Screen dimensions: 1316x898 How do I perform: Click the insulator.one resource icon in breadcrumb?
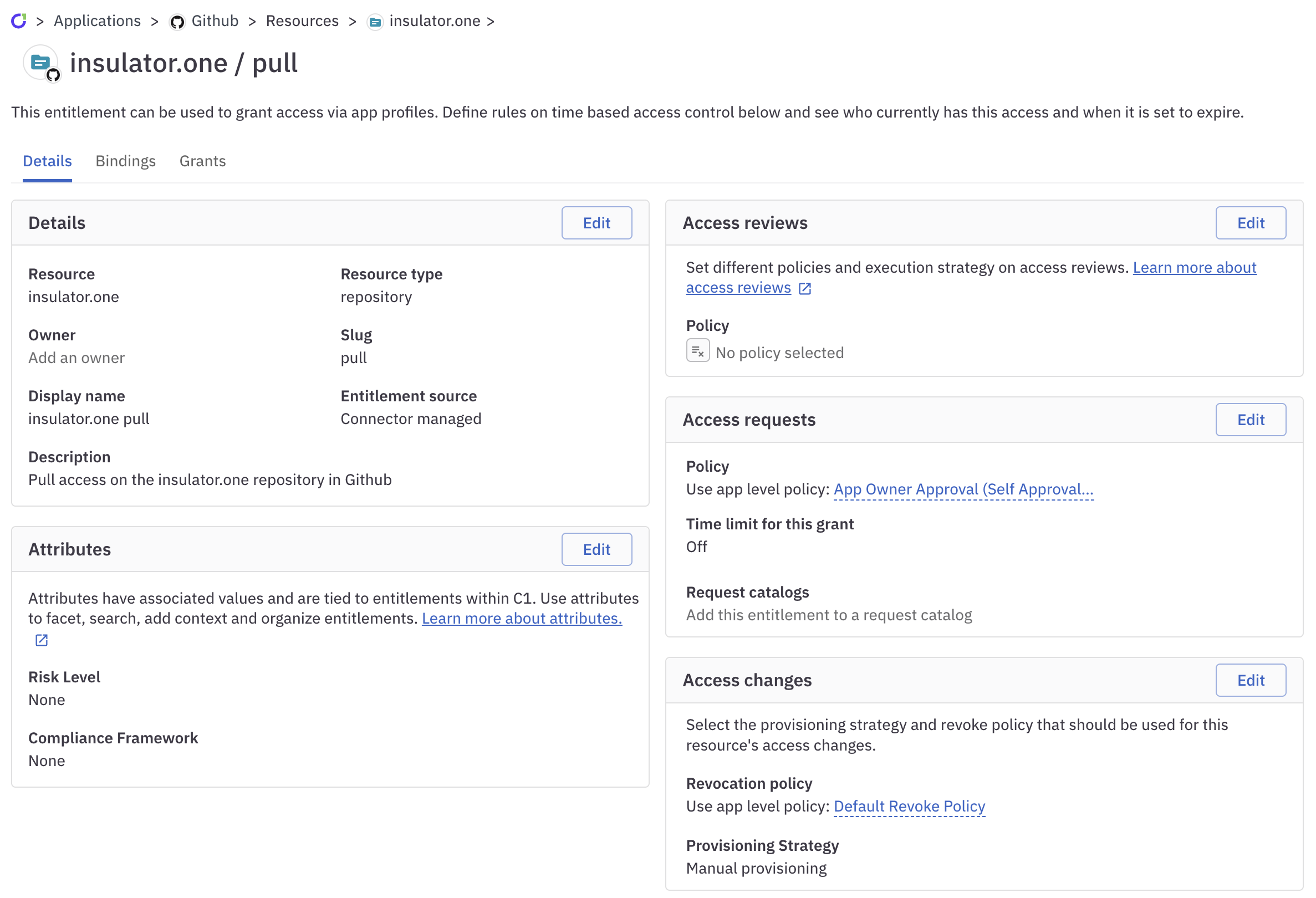375,22
